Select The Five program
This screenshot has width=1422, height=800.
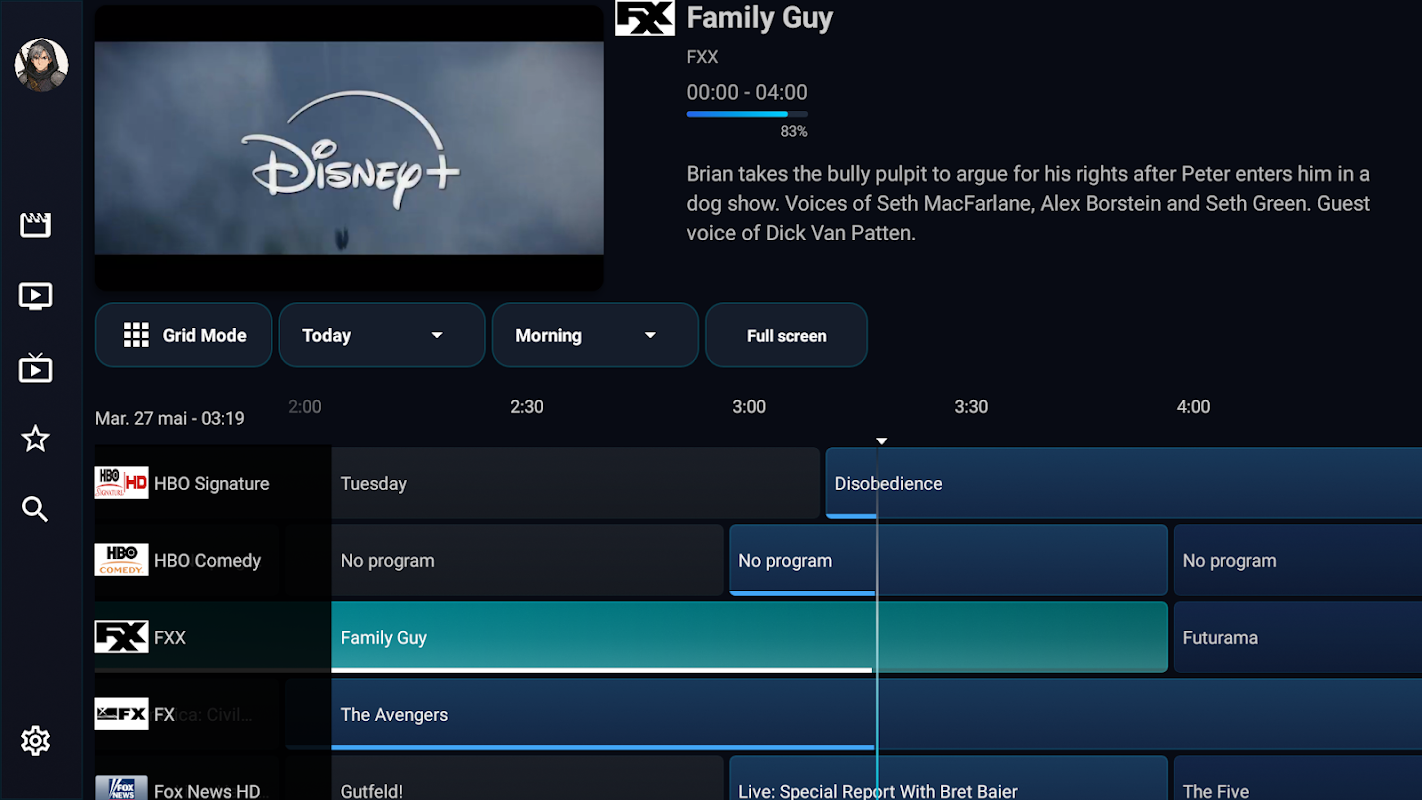point(1298,779)
